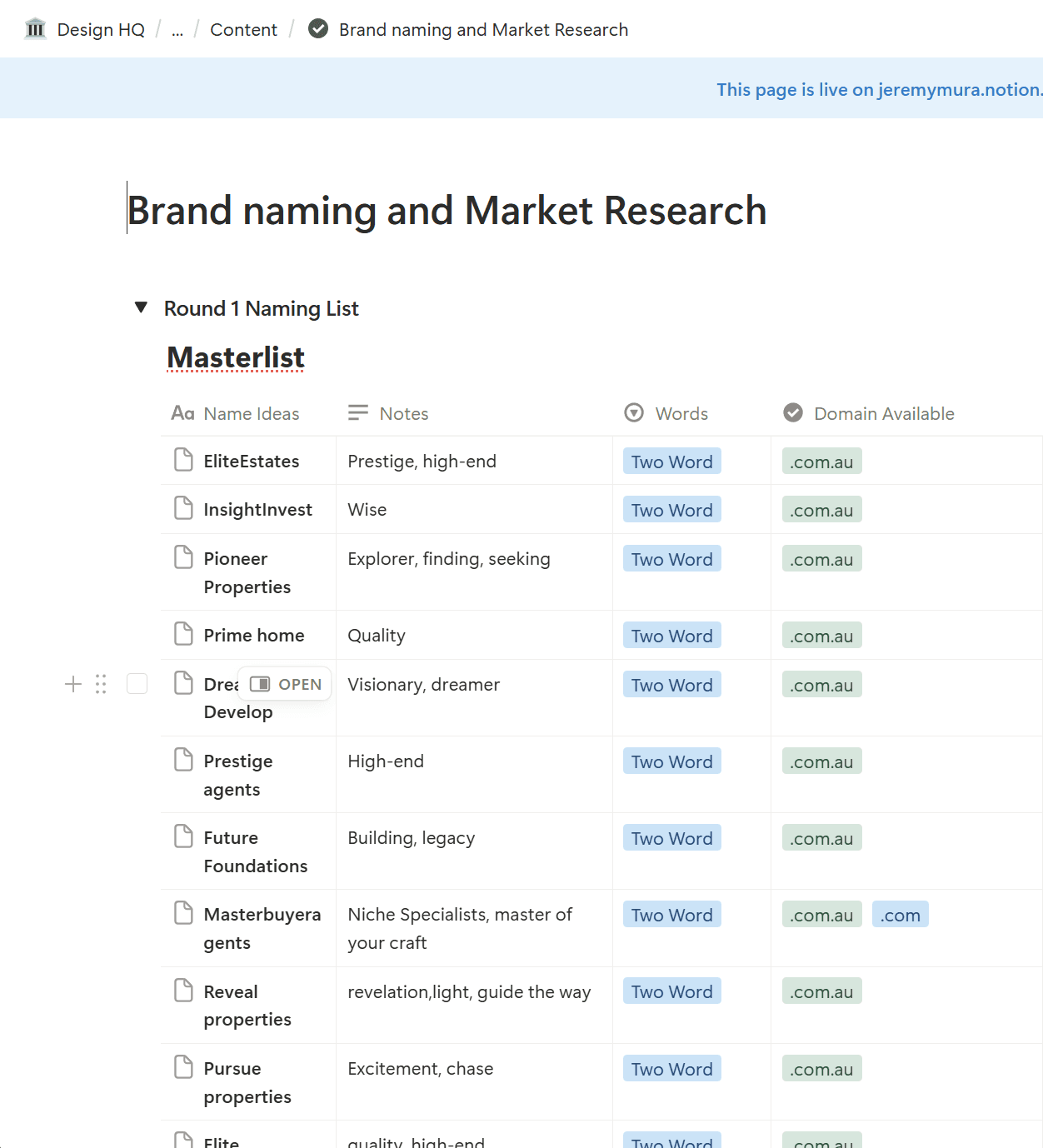
Task: Click the page icon beside InsightInvest
Action: pyautogui.click(x=183, y=508)
